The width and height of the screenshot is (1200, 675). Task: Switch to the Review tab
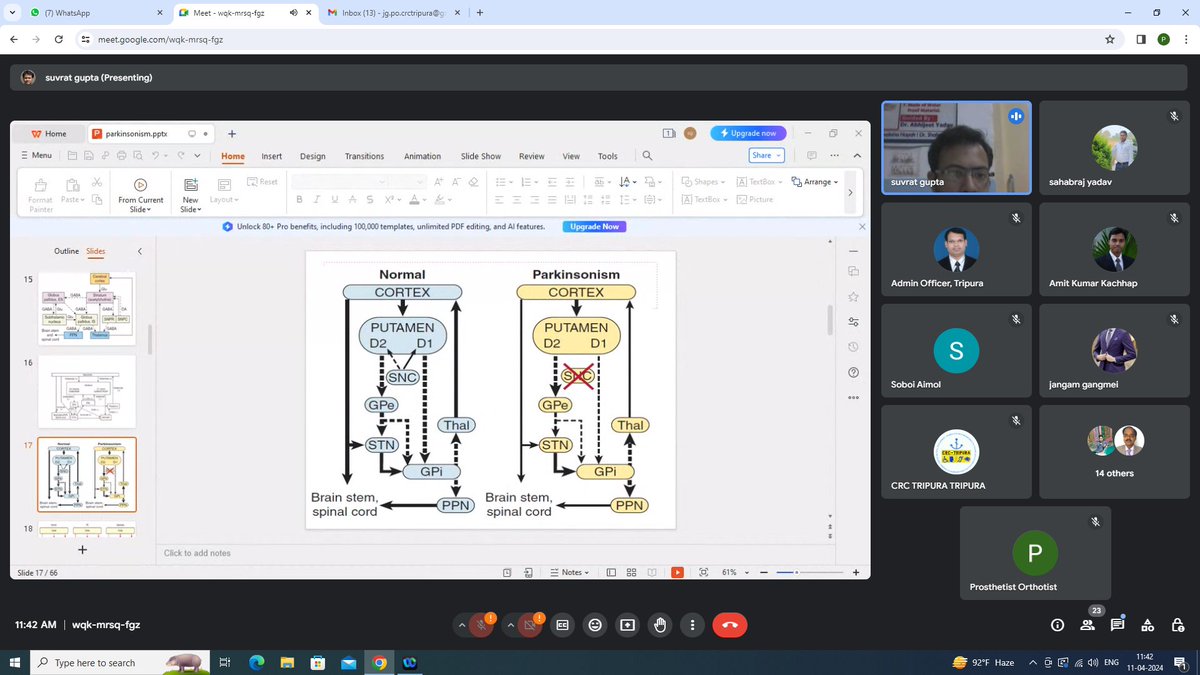(532, 156)
